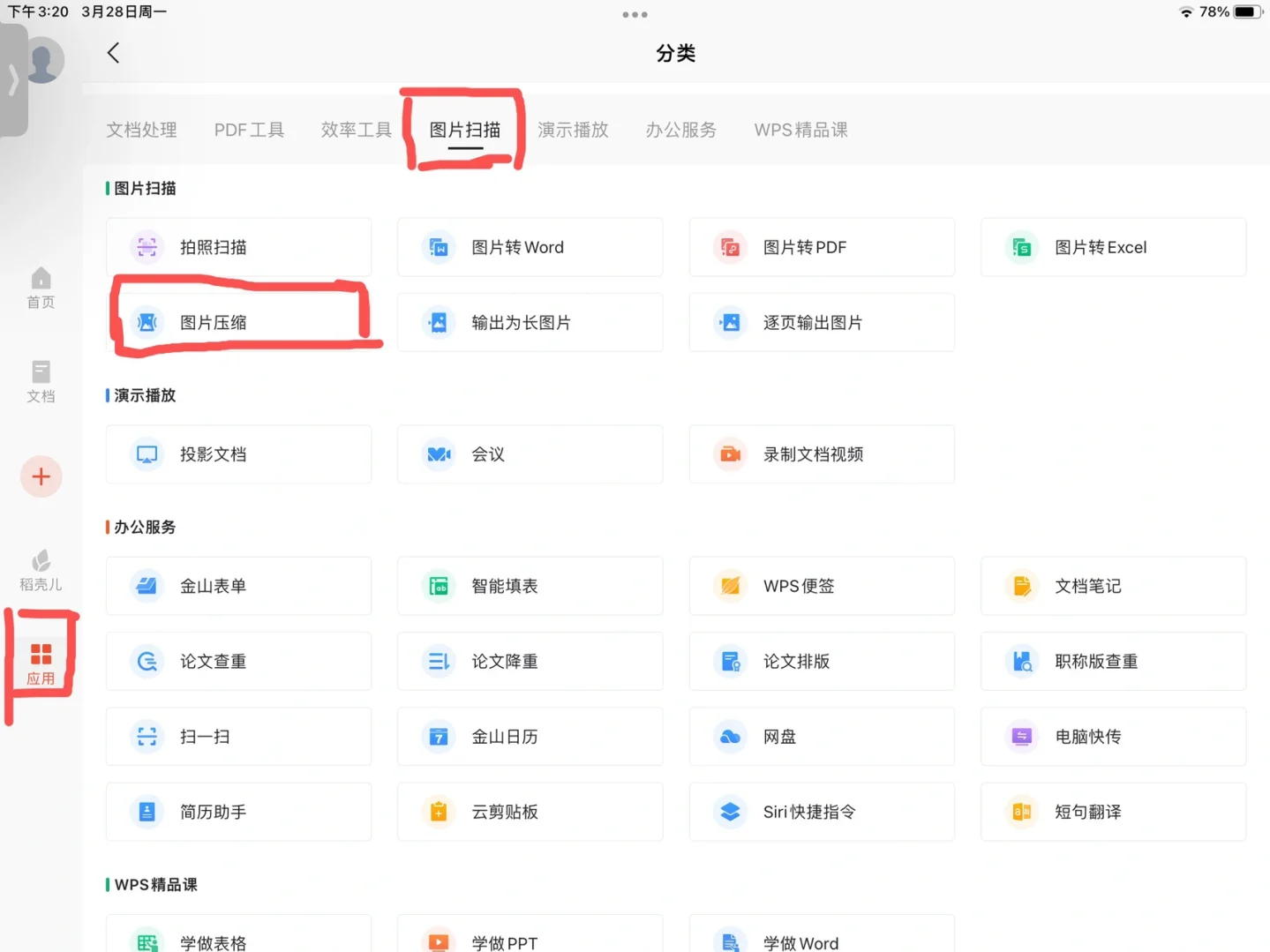Switch to the 文档处理 tab
This screenshot has width=1270, height=952.
click(x=142, y=130)
